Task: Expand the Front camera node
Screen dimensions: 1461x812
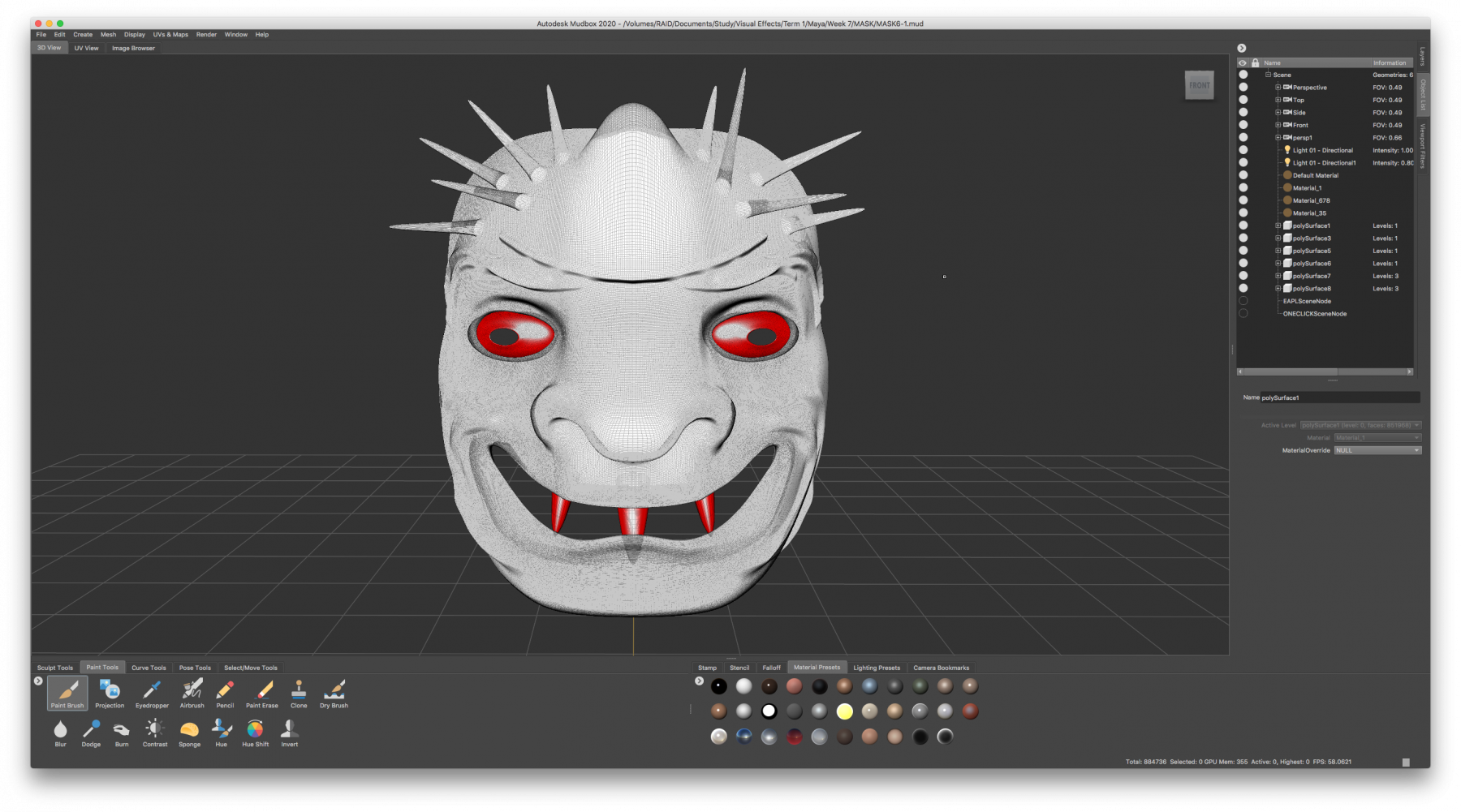Action: coord(1278,125)
